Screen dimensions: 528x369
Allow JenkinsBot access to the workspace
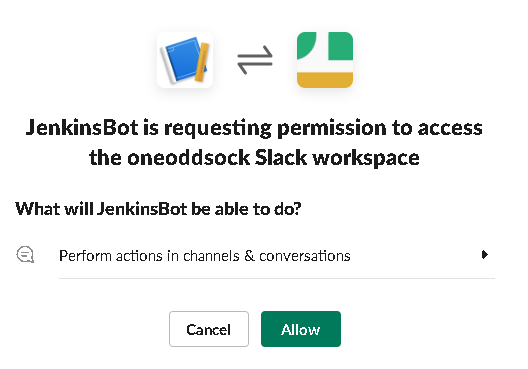pyautogui.click(x=301, y=329)
